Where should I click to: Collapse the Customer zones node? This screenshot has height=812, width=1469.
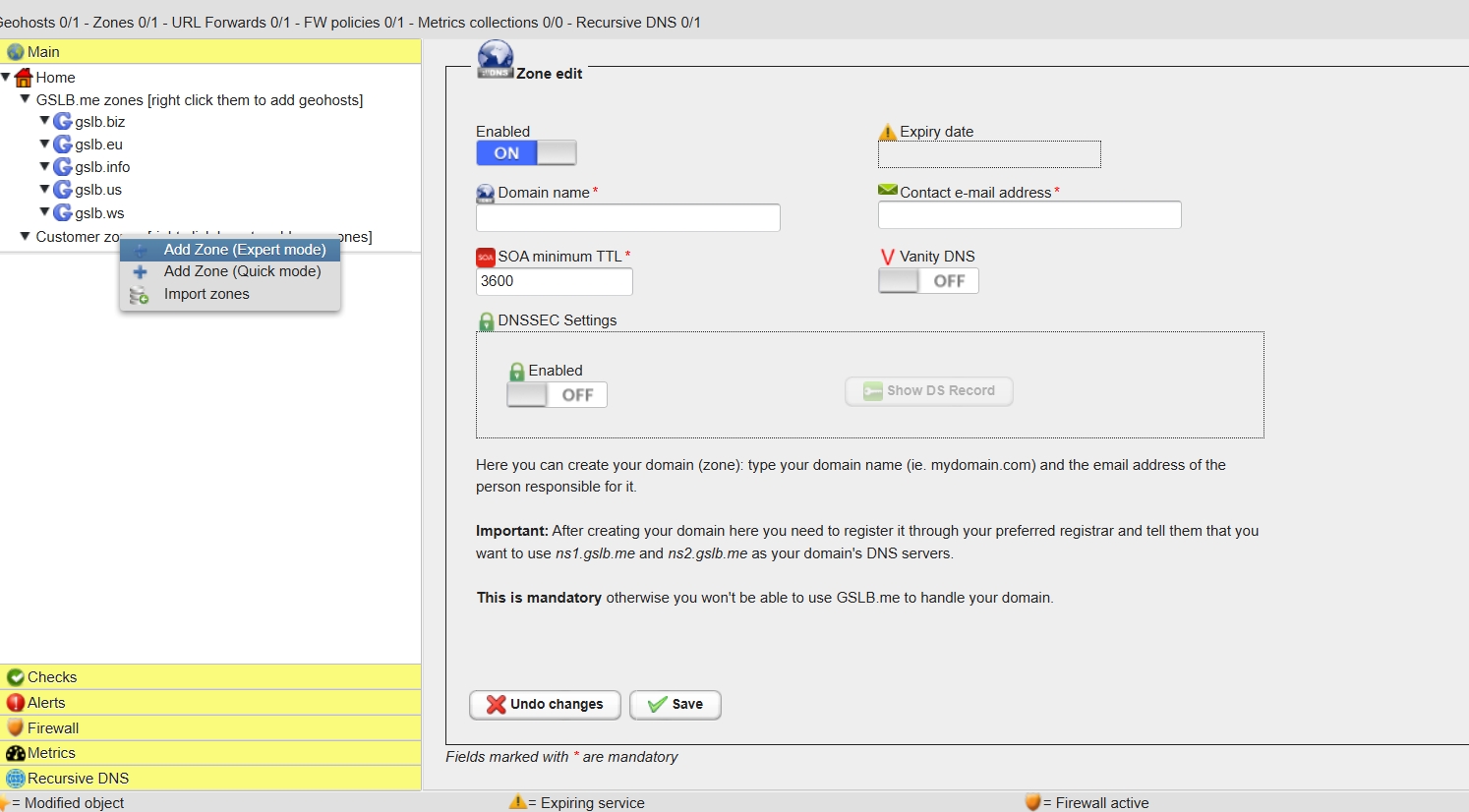[x=26, y=236]
